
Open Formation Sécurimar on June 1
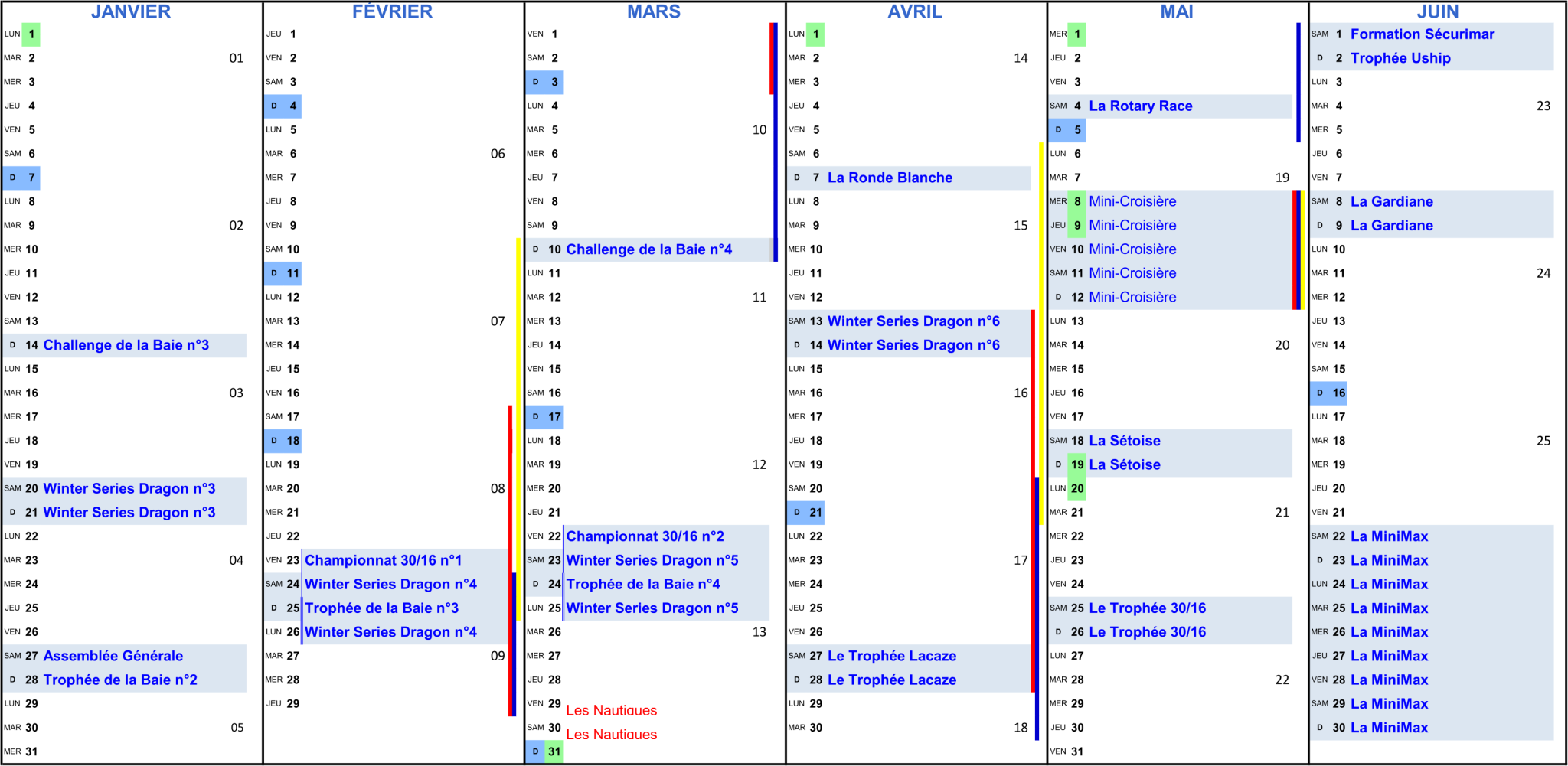click(1423, 34)
